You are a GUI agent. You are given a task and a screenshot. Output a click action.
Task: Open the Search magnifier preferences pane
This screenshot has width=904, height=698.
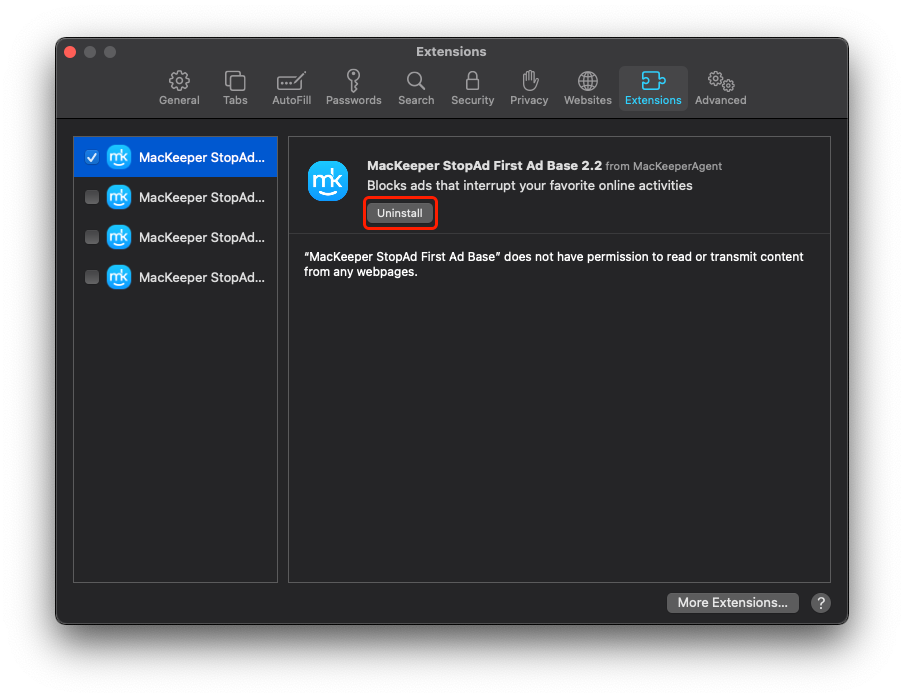point(416,88)
